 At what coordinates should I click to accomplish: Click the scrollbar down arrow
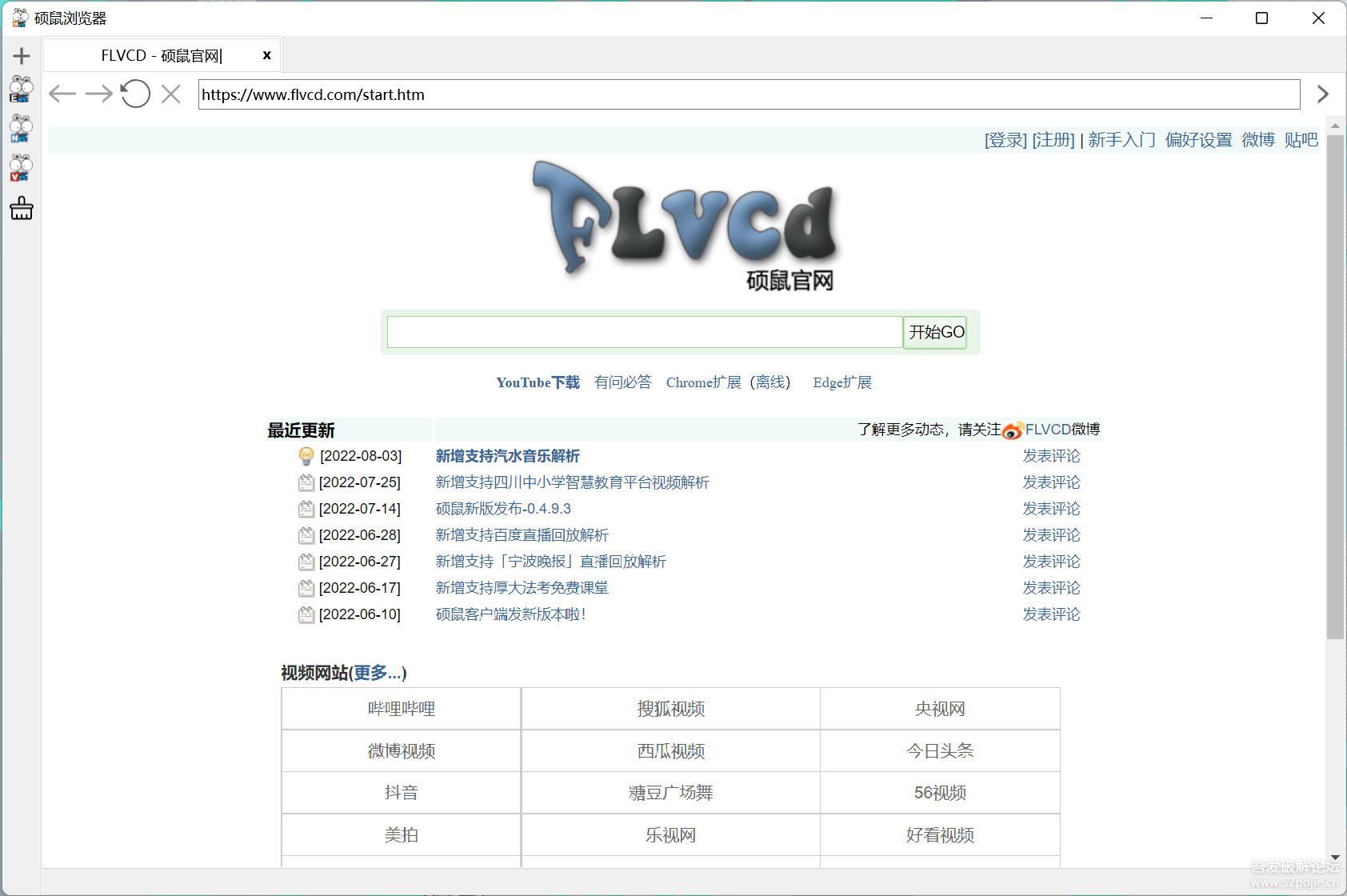[x=1335, y=858]
